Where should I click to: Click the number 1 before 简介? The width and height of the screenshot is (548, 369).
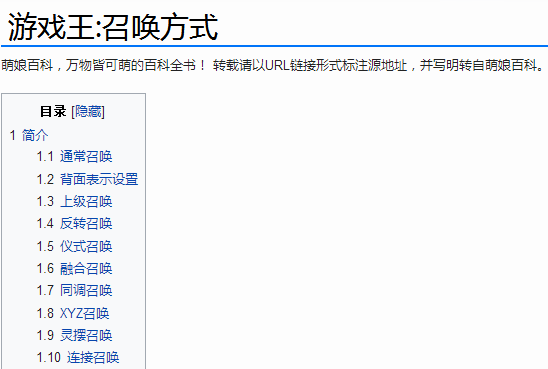[x=13, y=135]
